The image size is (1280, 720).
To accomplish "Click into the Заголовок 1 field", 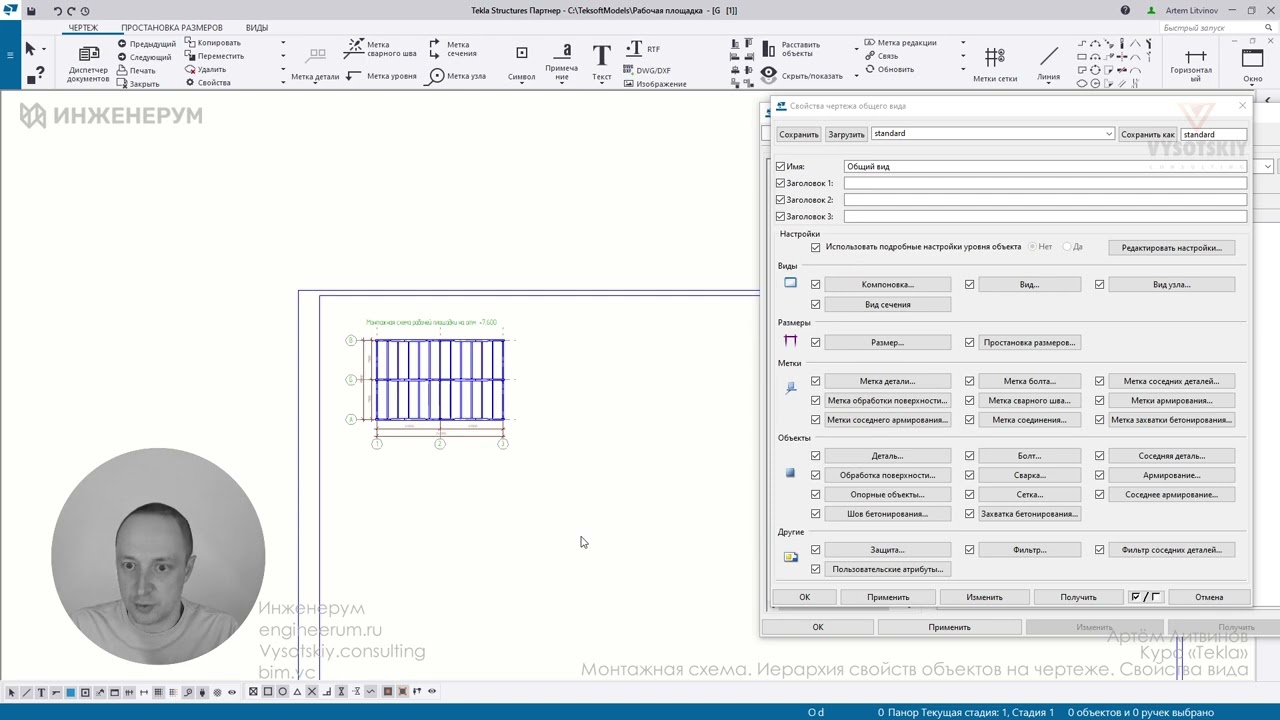I will (1045, 183).
